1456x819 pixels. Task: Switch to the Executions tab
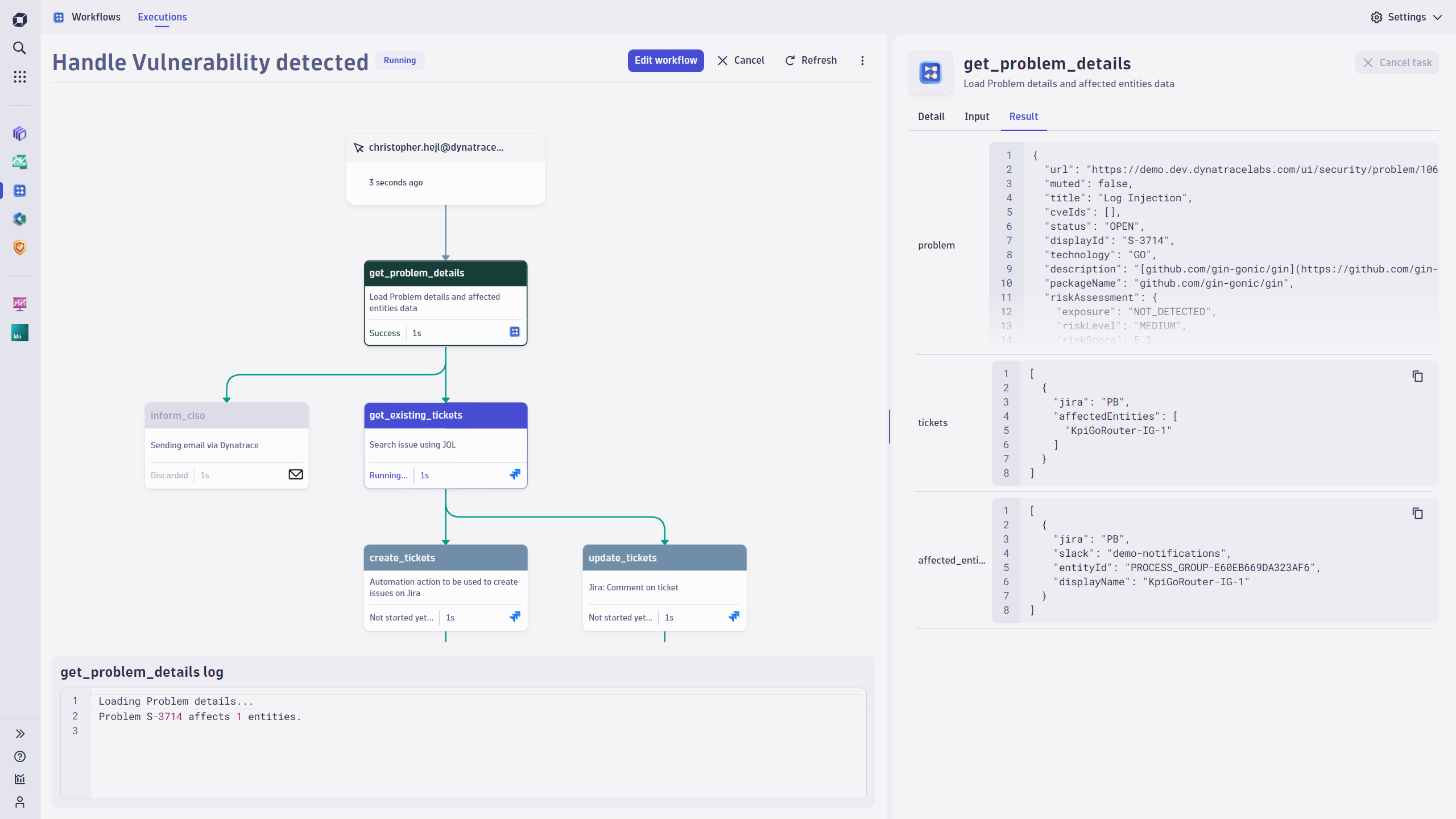coord(162,17)
